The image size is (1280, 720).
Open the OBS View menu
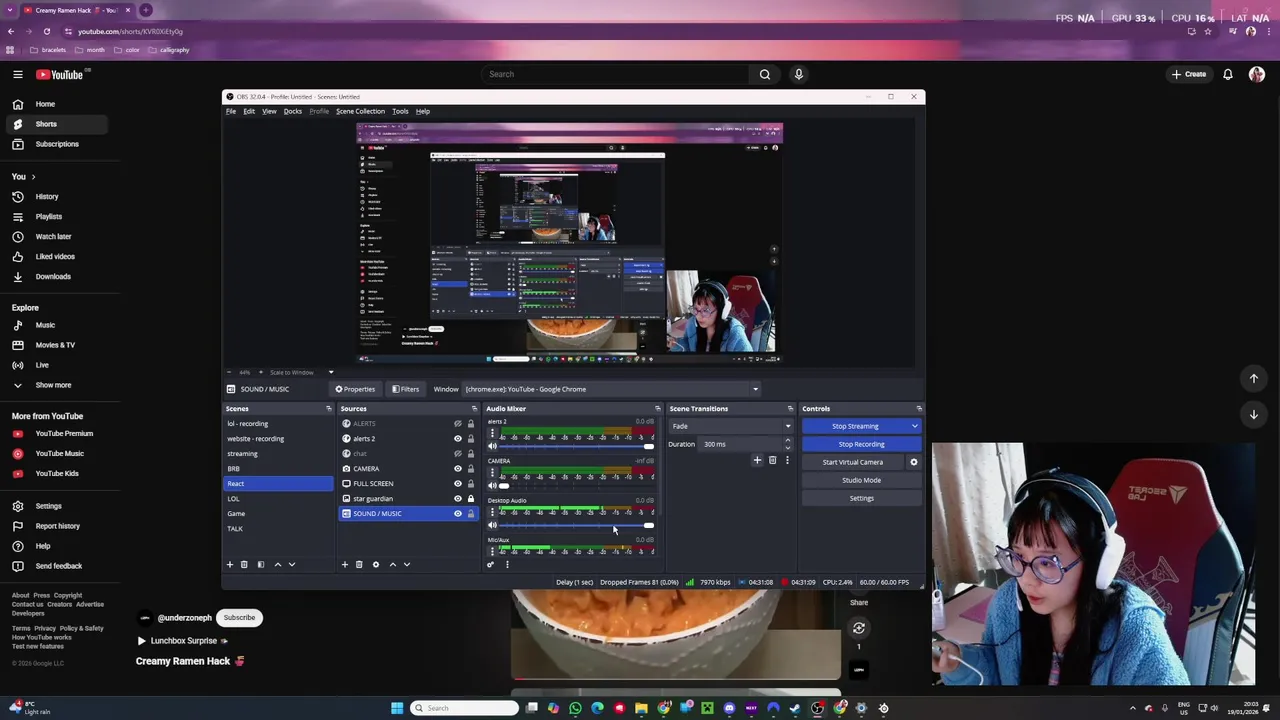269,111
